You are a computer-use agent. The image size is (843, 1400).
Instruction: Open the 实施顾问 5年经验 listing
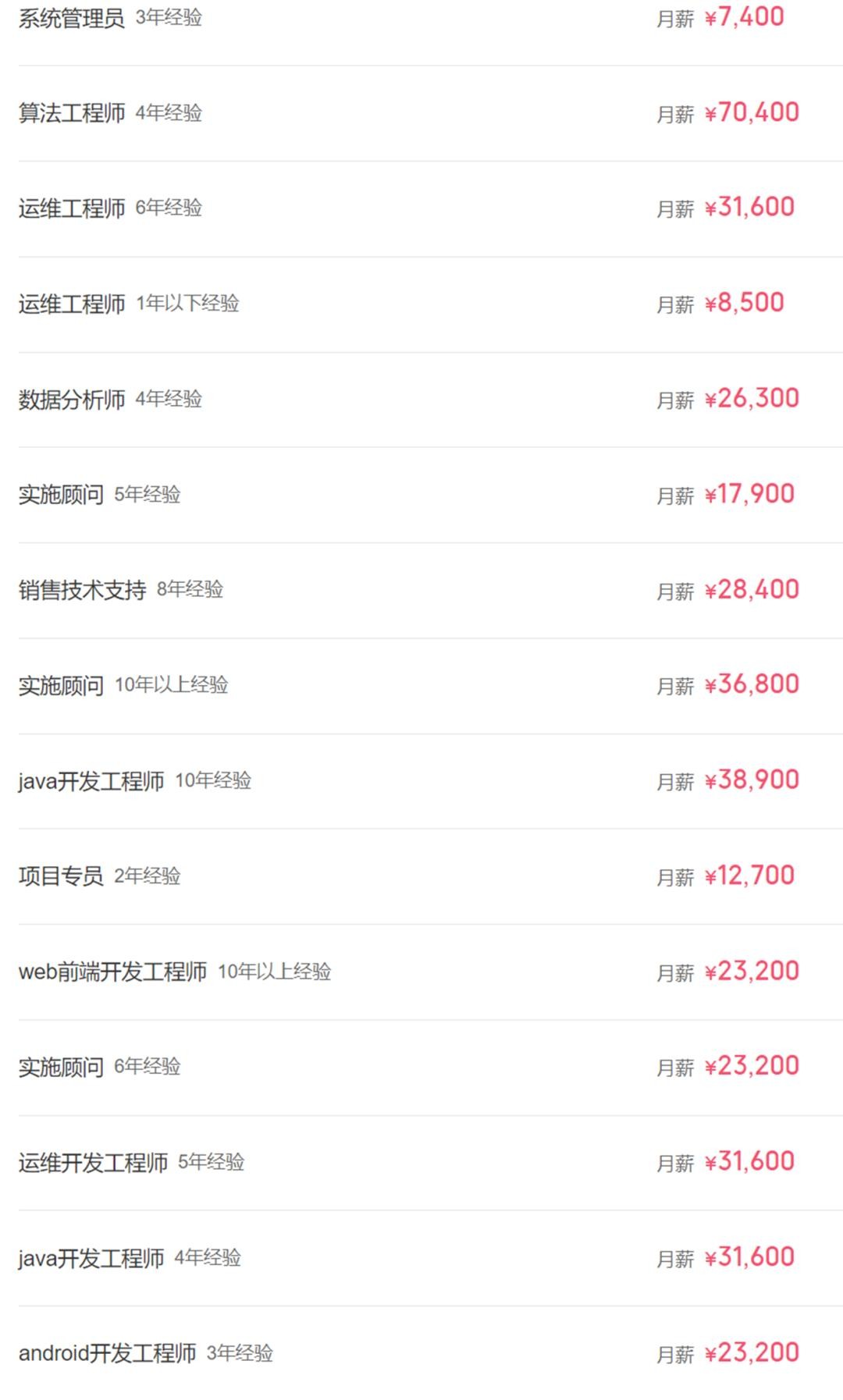pyautogui.click(x=61, y=495)
